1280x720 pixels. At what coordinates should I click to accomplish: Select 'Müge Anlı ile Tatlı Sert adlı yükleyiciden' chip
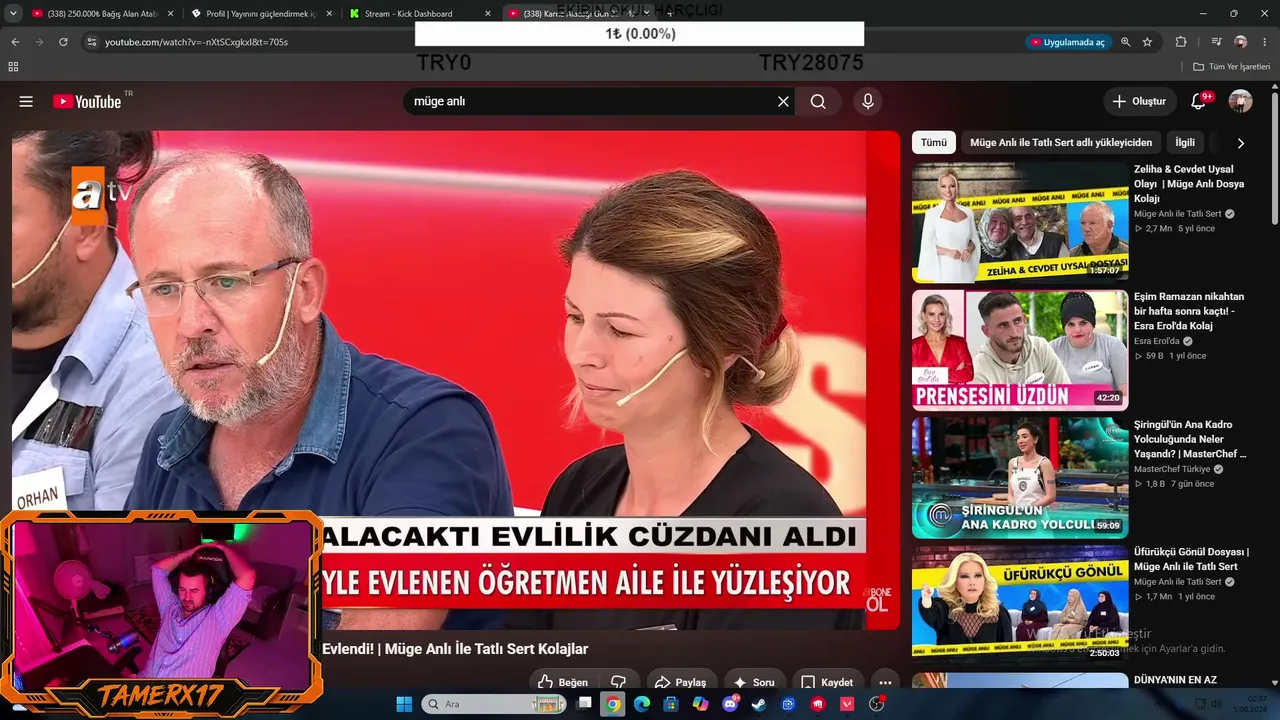point(1061,143)
